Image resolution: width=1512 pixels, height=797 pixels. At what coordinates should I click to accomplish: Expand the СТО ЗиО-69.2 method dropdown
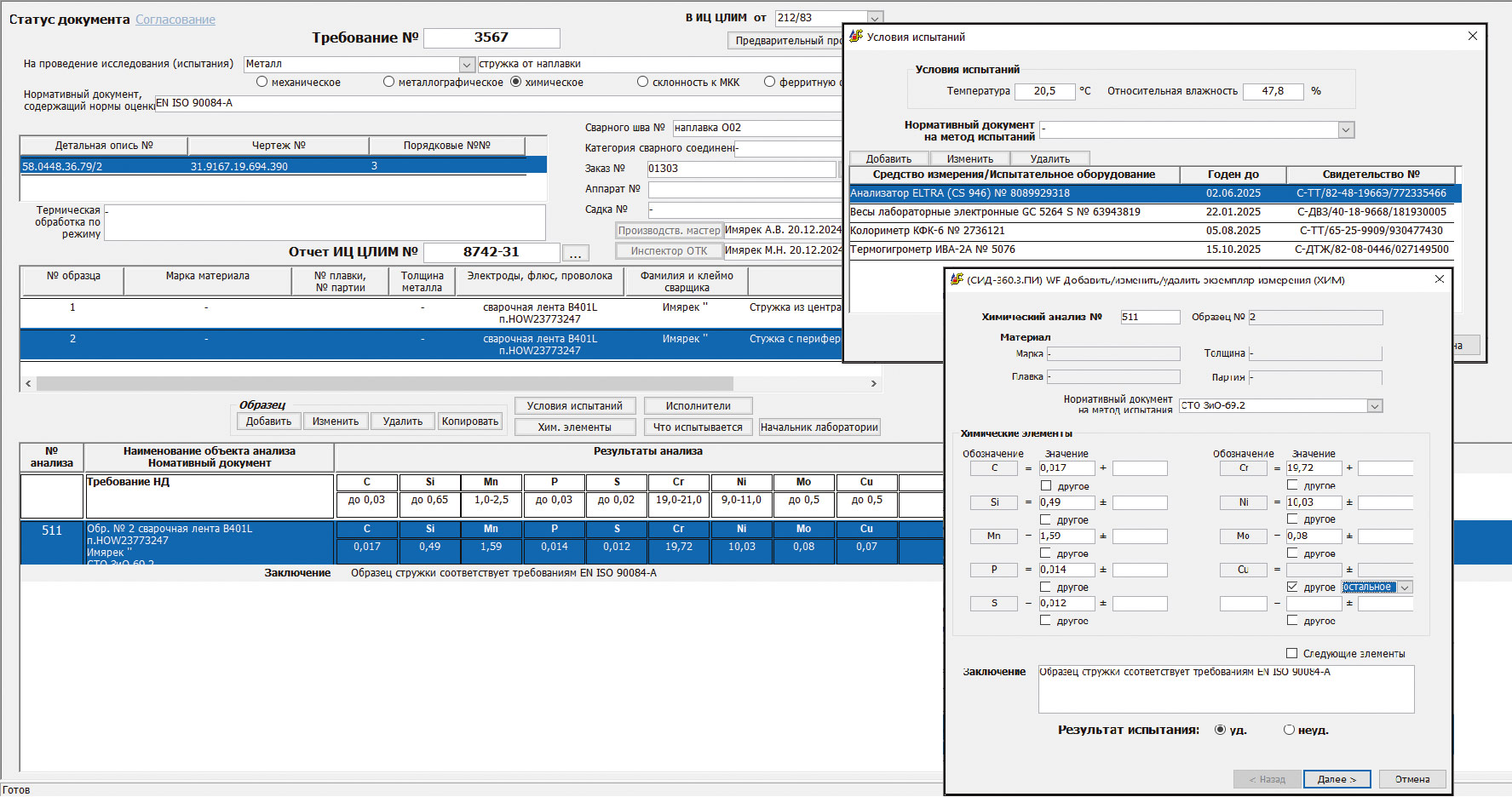click(x=1374, y=406)
